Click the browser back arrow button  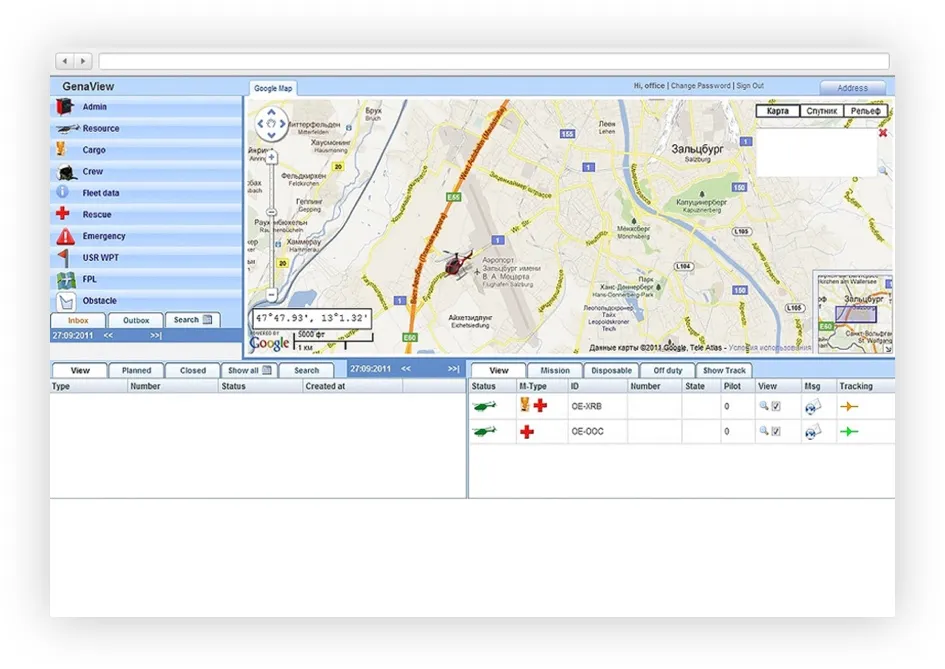pyautogui.click(x=64, y=61)
